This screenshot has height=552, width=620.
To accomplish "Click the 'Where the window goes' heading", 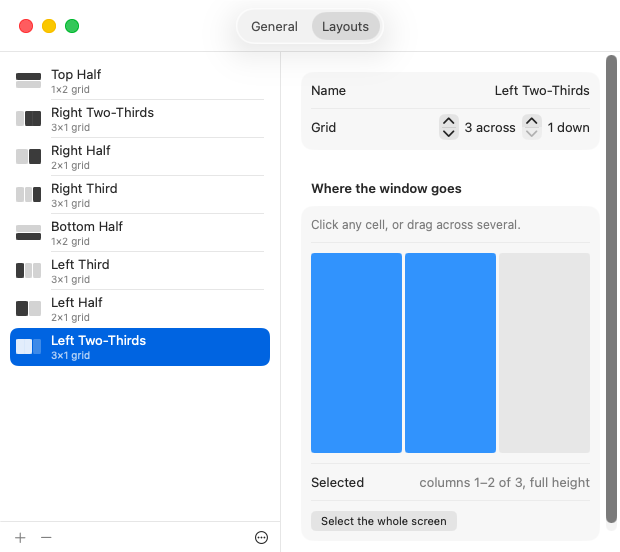I will [x=386, y=188].
